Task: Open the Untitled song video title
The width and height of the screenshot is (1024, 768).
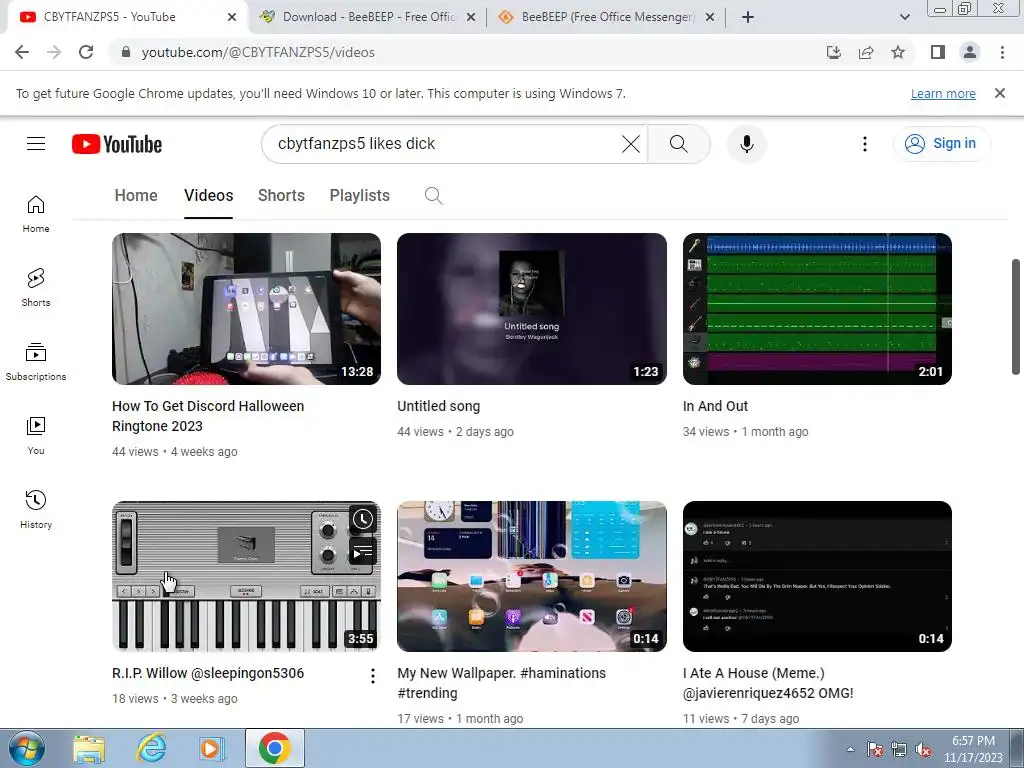Action: [438, 406]
